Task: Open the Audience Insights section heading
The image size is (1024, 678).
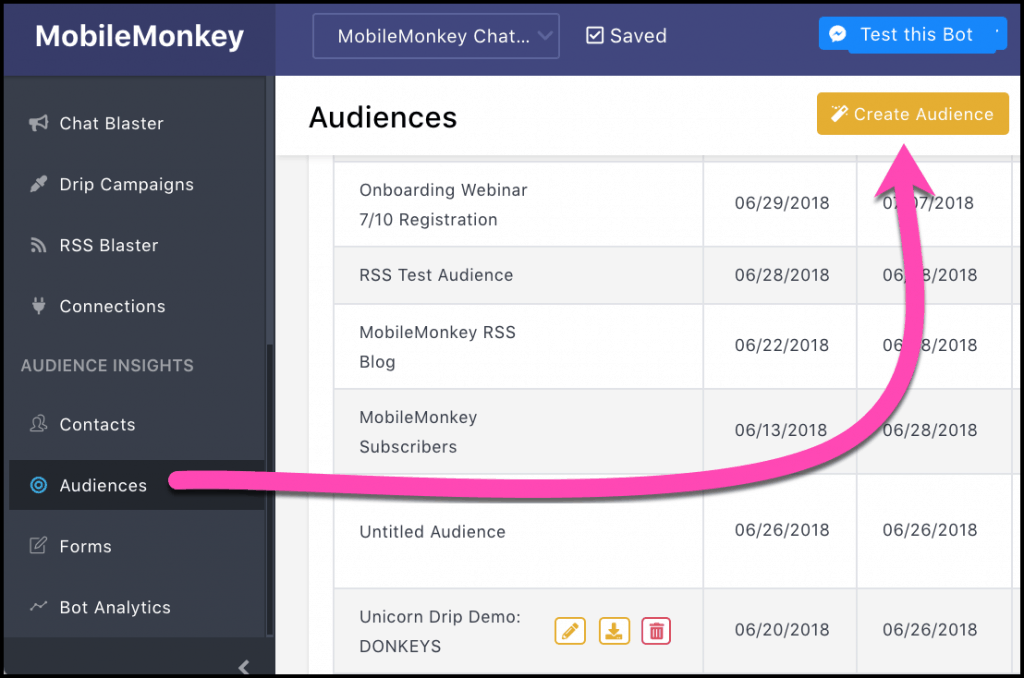Action: point(106,366)
